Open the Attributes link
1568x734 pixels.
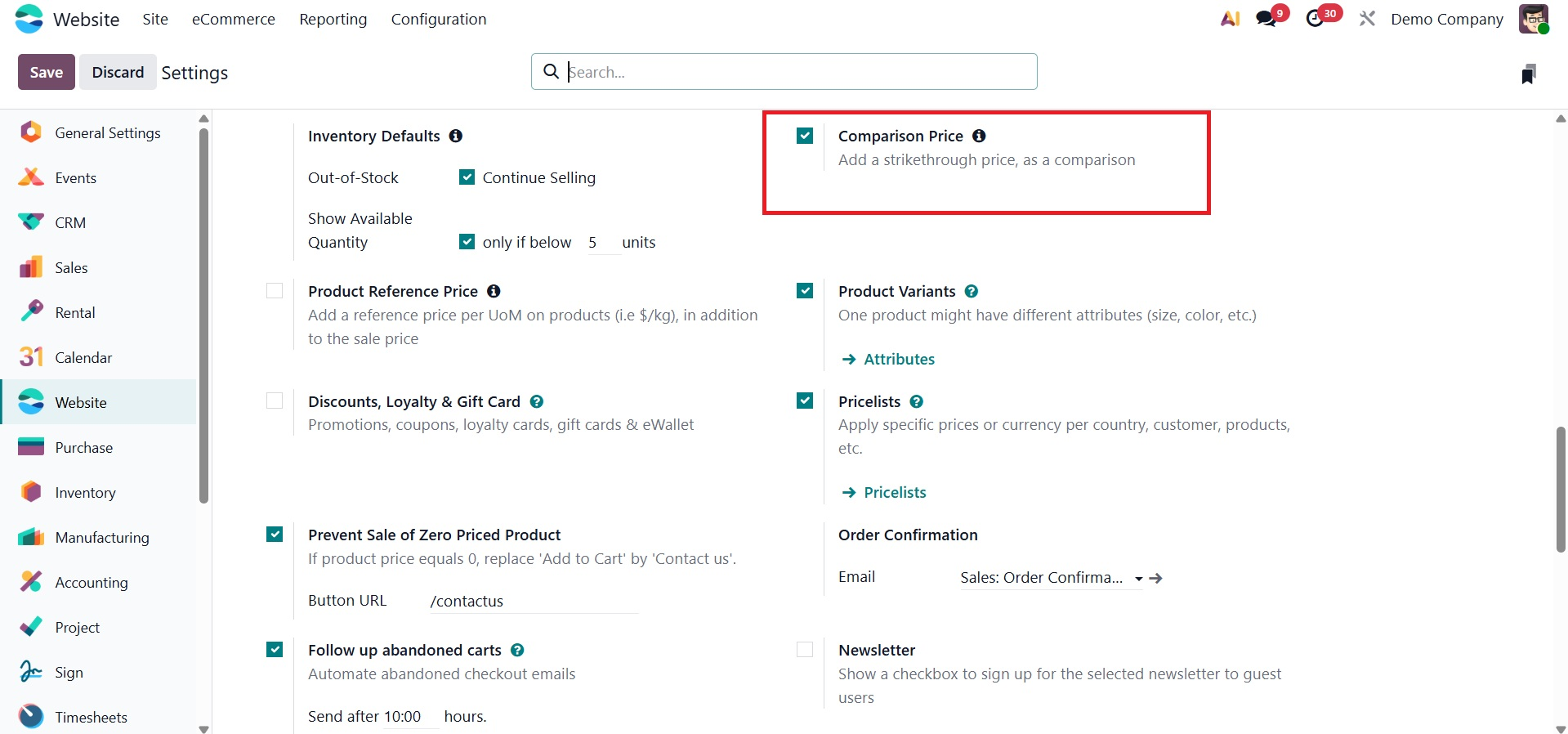coord(899,359)
